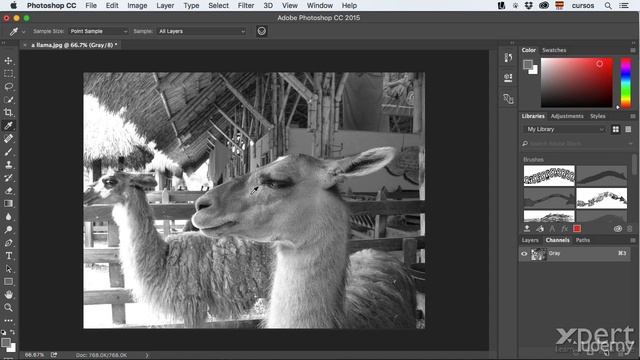640x360 pixels.
Task: Open the Apple menu
Action: 13,5
